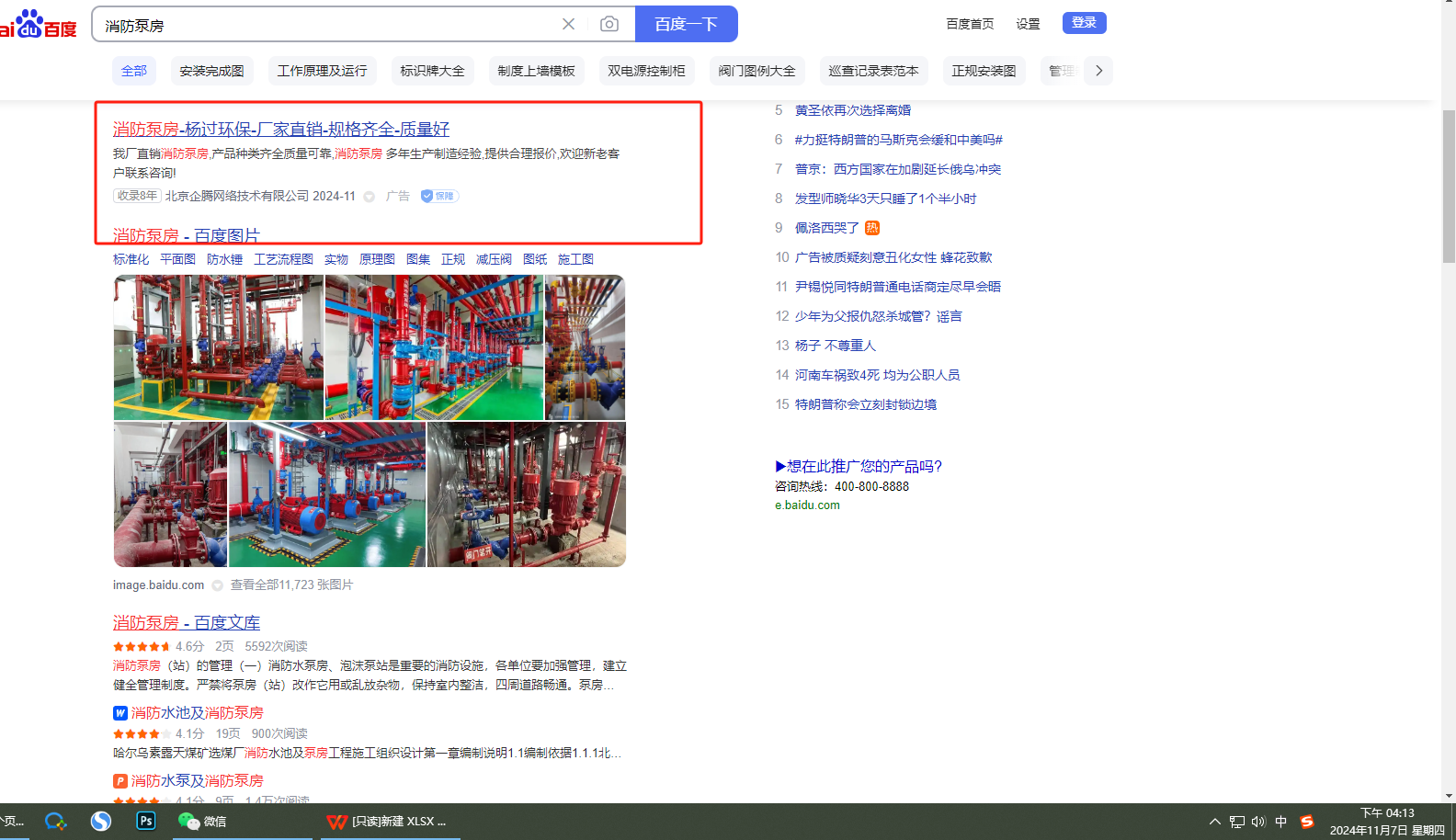1456x840 pixels.
Task: Click the 登录 login button
Action: click(x=1085, y=23)
